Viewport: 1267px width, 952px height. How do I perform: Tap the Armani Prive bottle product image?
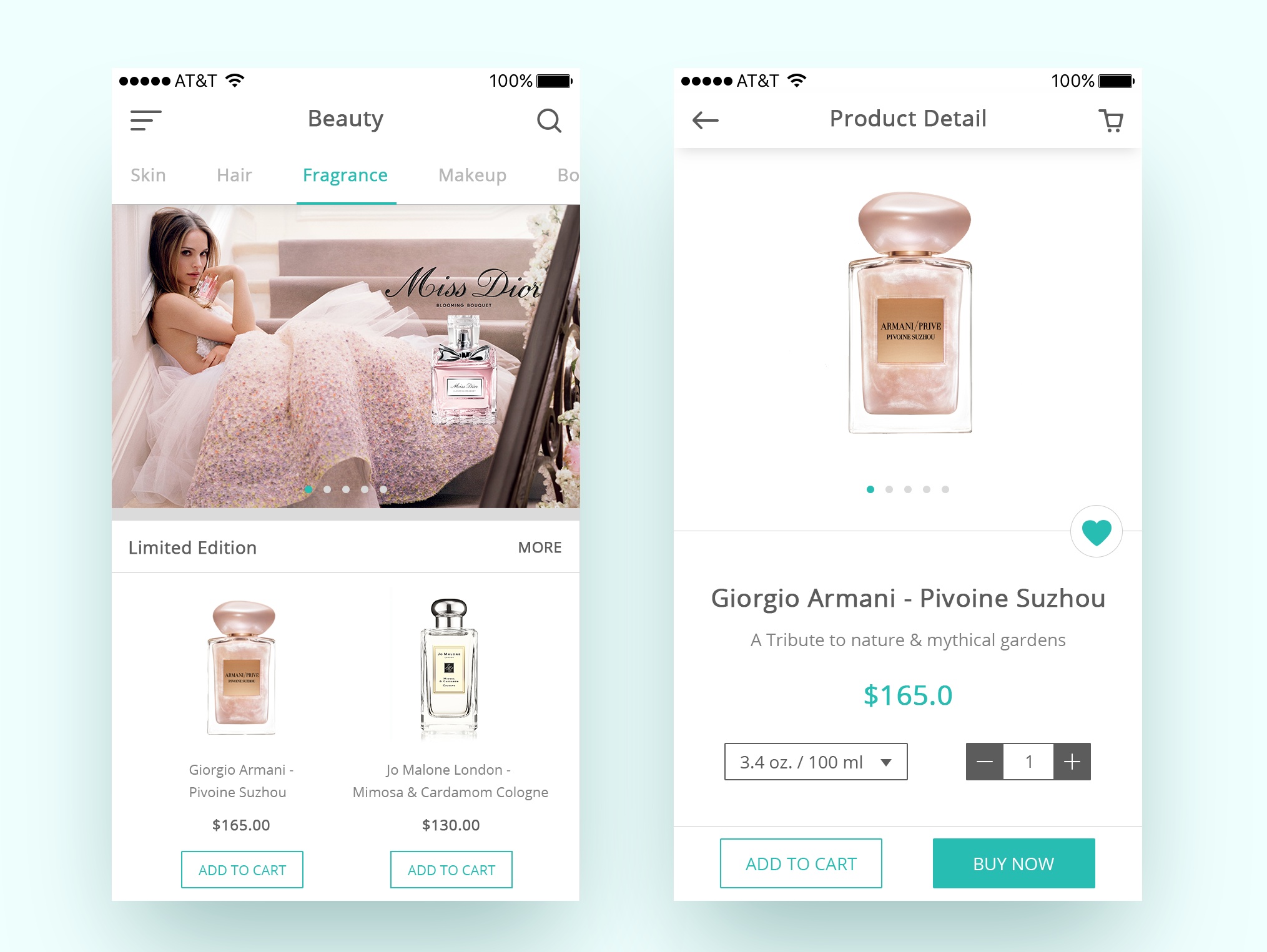pos(910,313)
